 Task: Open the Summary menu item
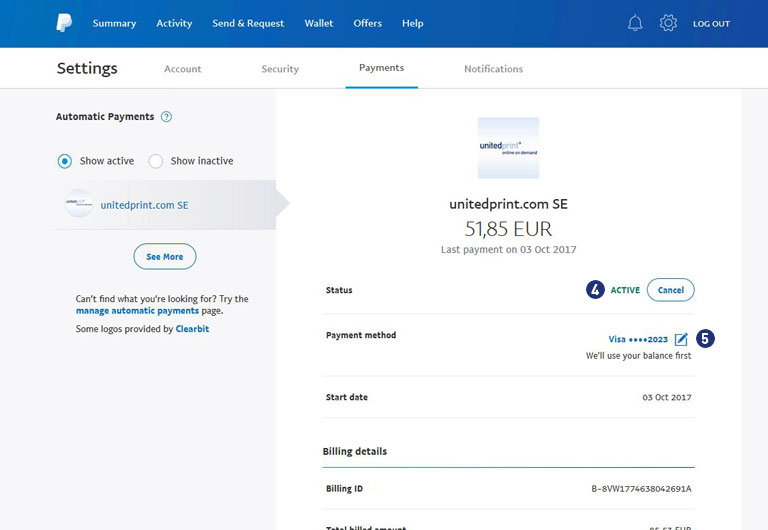(114, 23)
